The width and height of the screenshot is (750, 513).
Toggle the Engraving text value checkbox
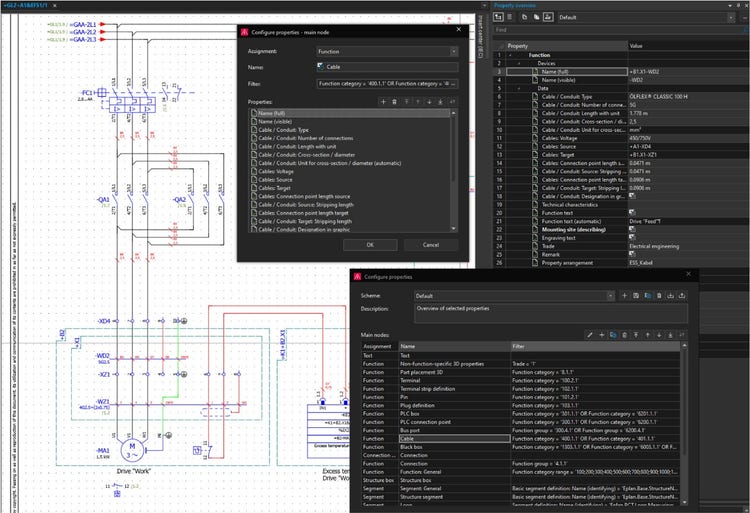[x=633, y=238]
